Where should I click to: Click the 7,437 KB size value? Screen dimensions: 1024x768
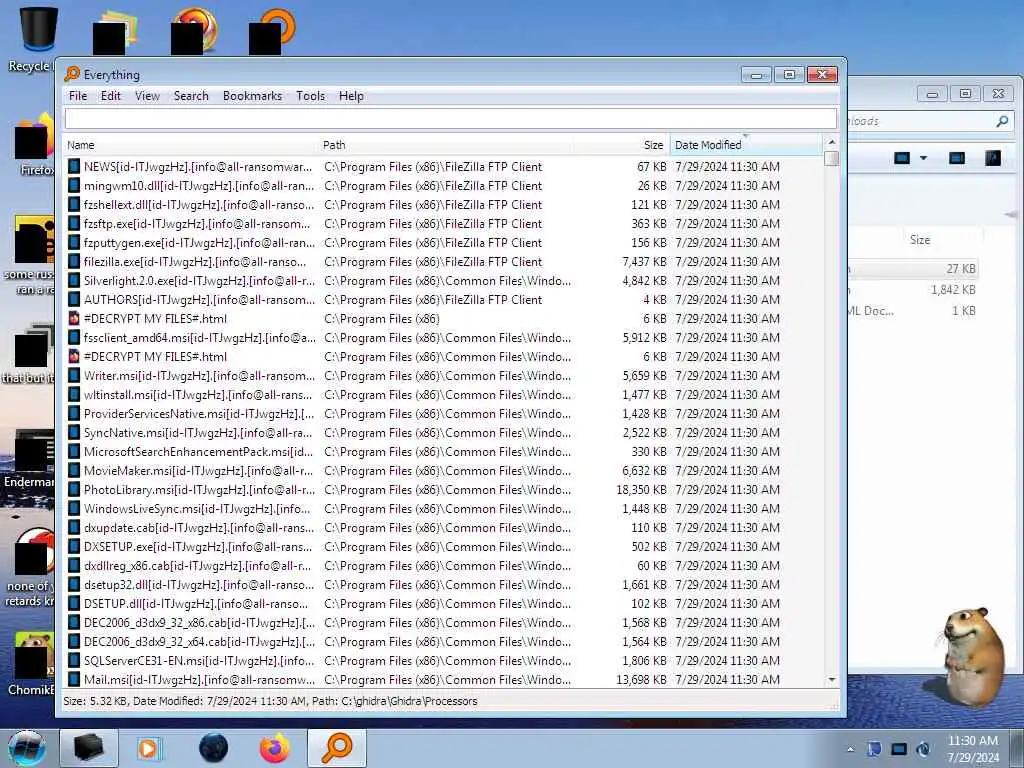(x=645, y=261)
